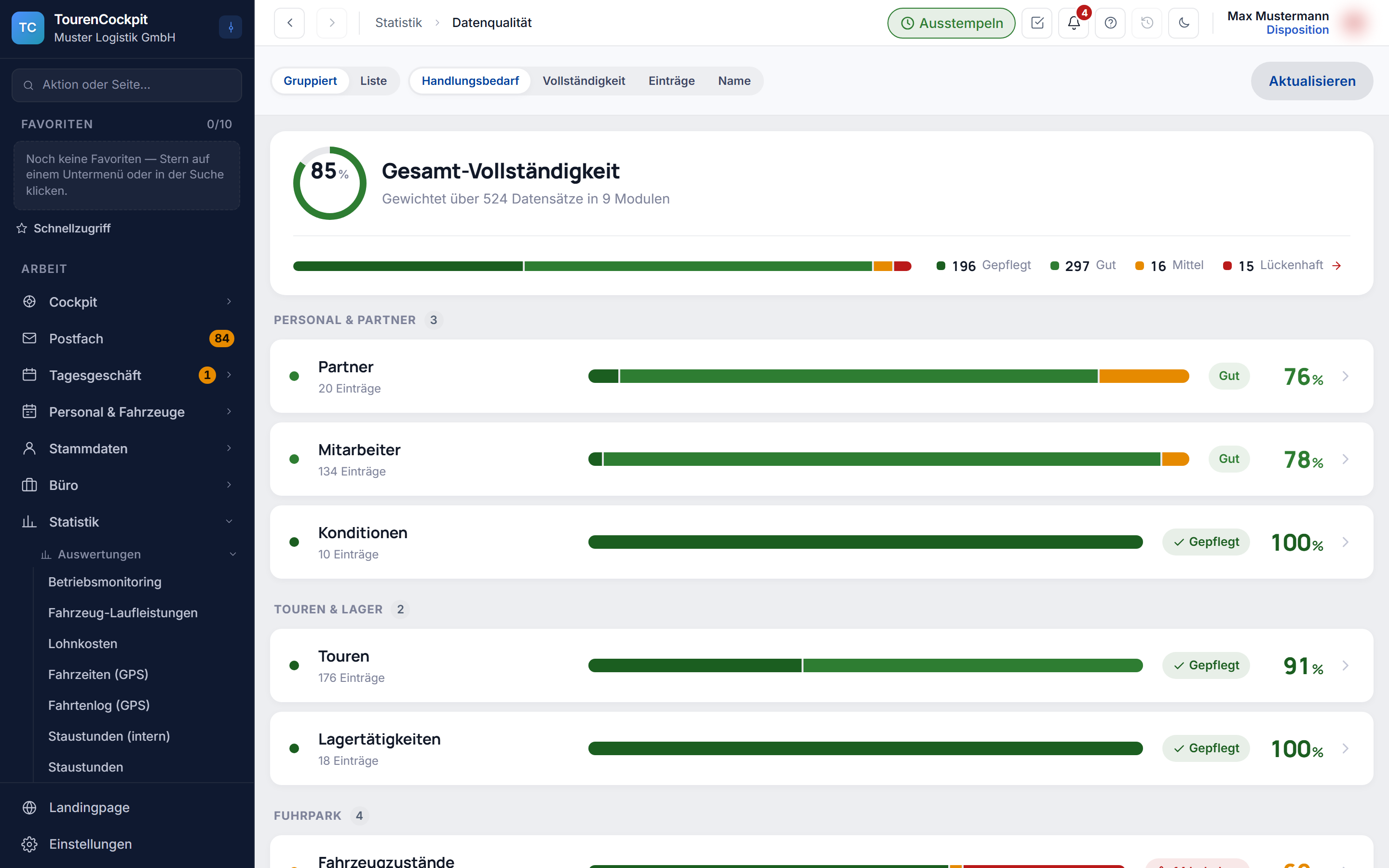Open Betriebsmonitoring in sidebar
The width and height of the screenshot is (1389, 868).
[x=105, y=582]
